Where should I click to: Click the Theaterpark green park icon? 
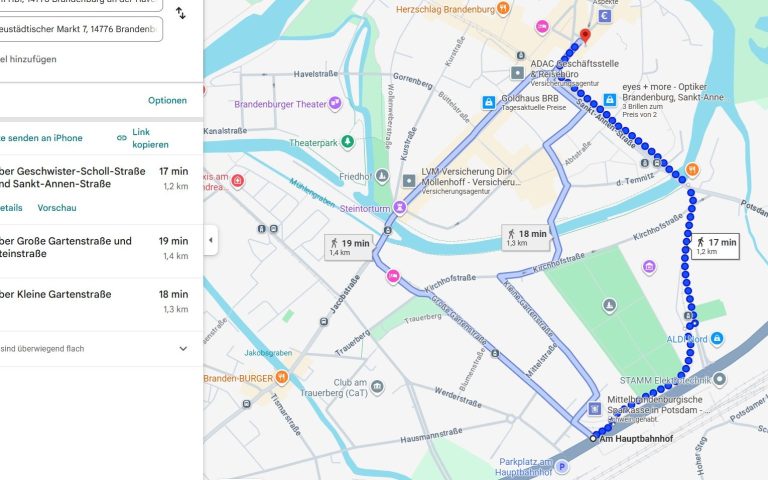click(347, 142)
